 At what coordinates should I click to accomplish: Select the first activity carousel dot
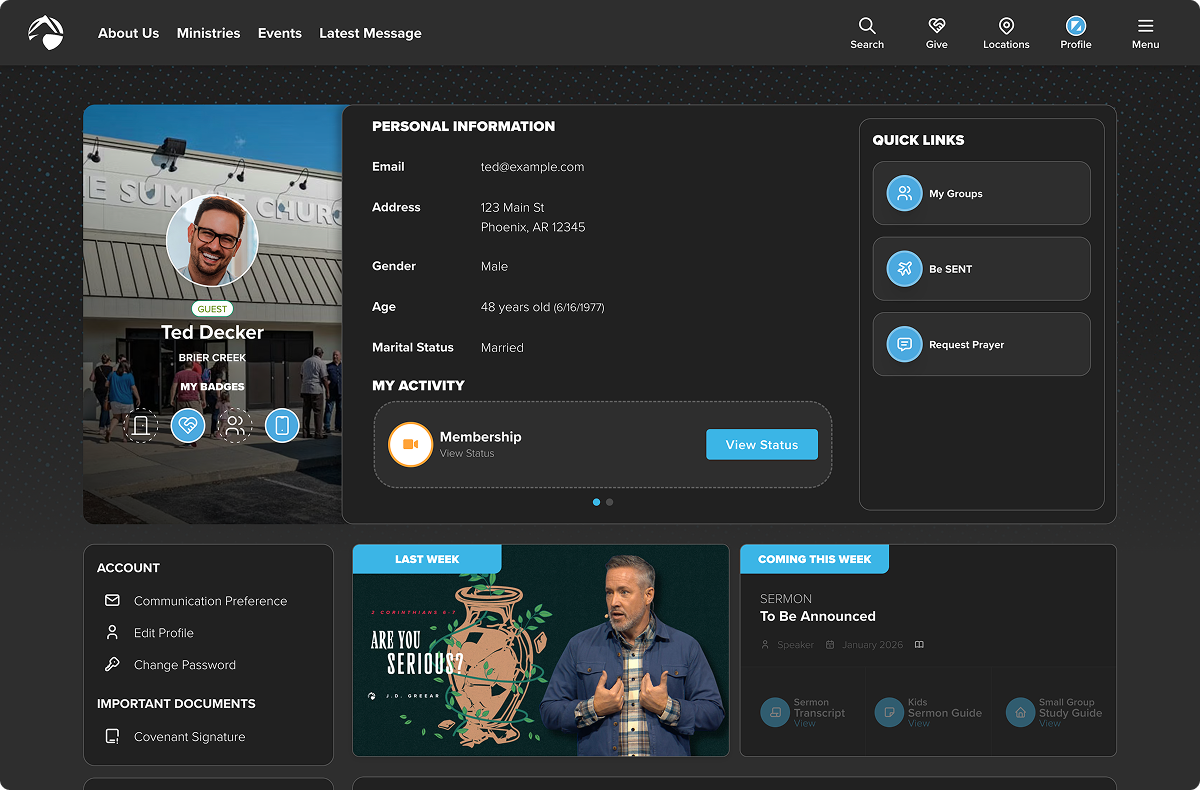pyautogui.click(x=597, y=502)
